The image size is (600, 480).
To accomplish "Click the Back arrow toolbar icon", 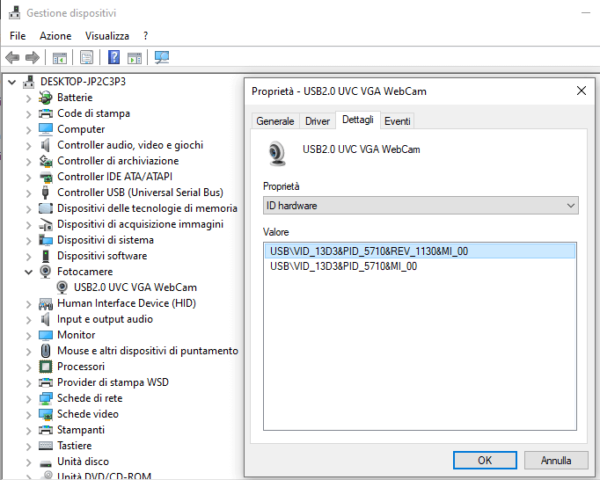I will 12,58.
